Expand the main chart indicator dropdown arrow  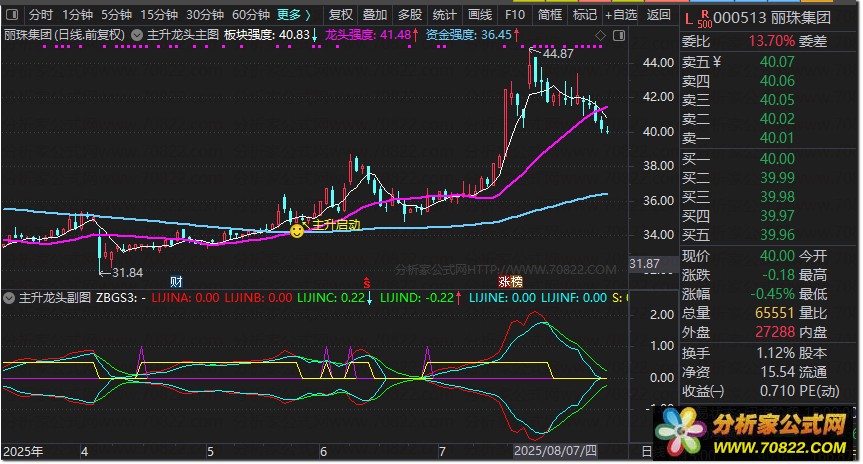coord(136,35)
